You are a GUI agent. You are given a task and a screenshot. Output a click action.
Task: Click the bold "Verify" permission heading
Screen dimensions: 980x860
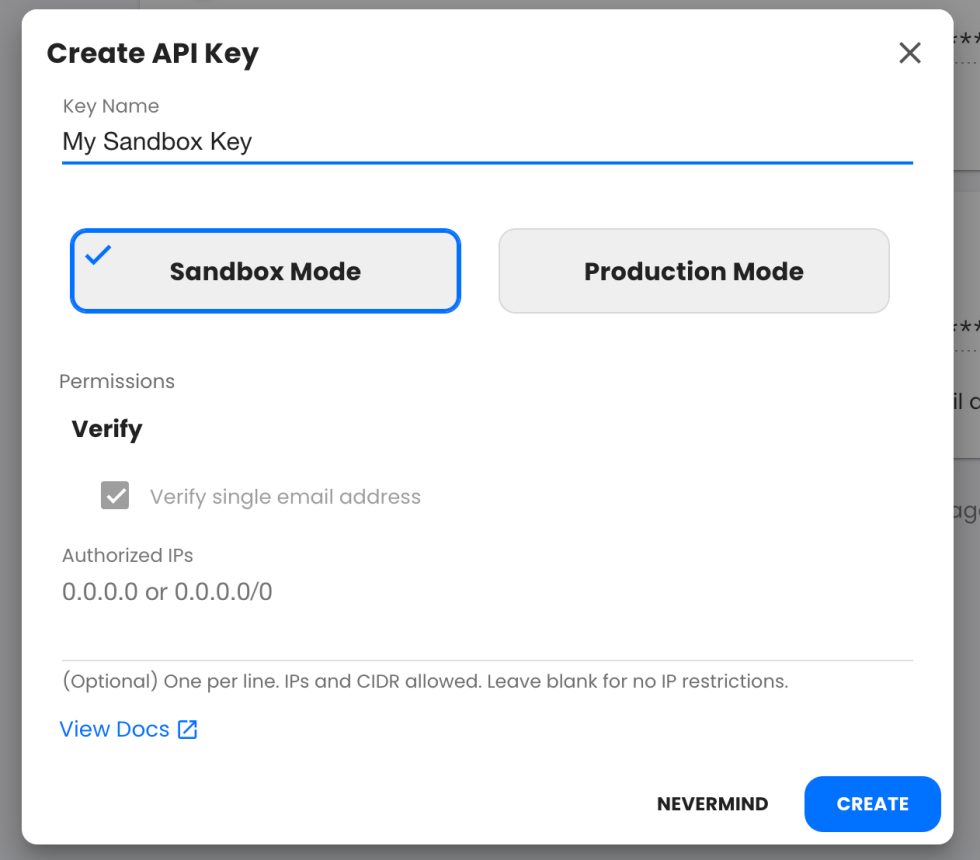pos(107,429)
